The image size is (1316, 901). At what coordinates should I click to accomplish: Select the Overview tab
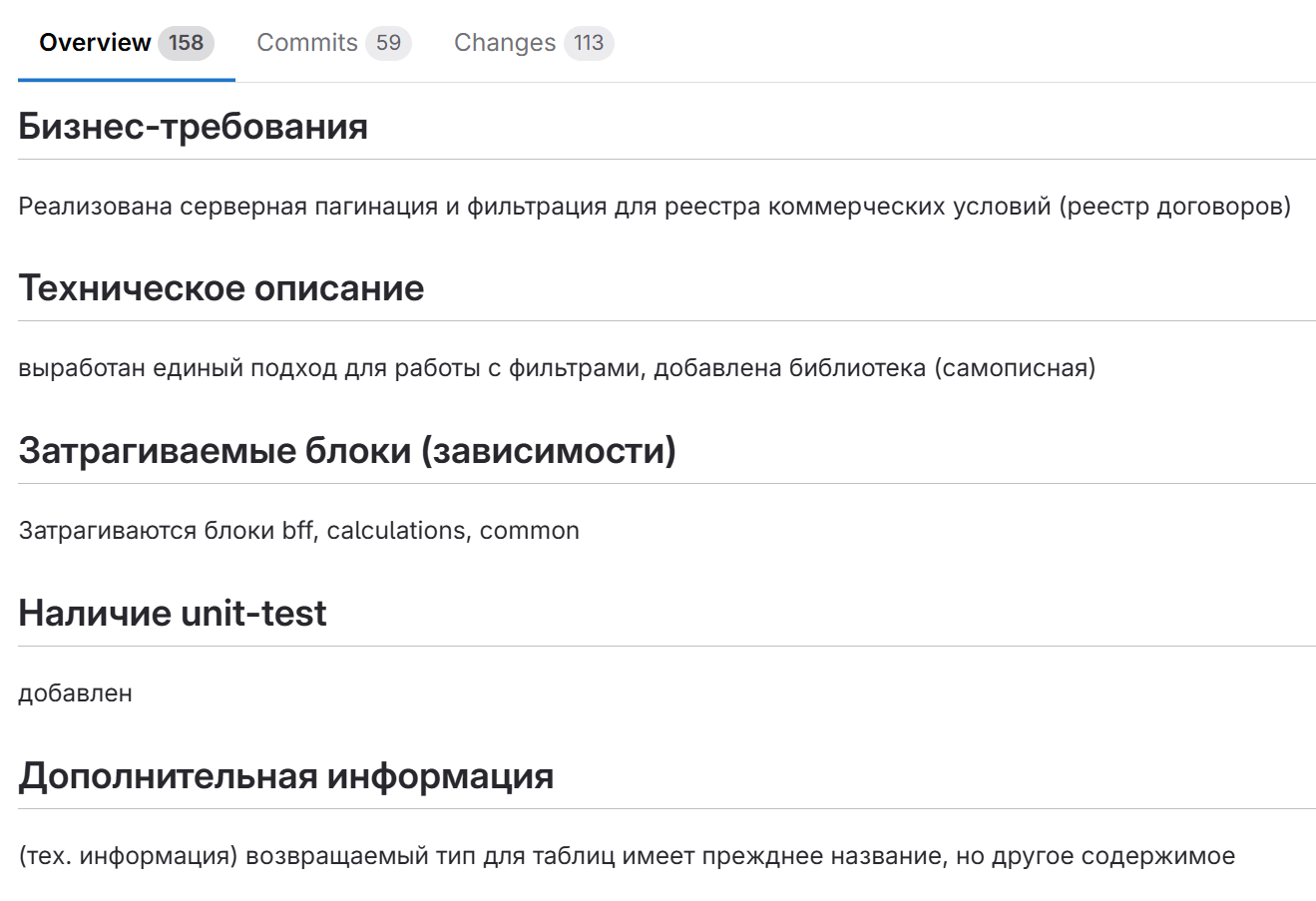point(94,42)
